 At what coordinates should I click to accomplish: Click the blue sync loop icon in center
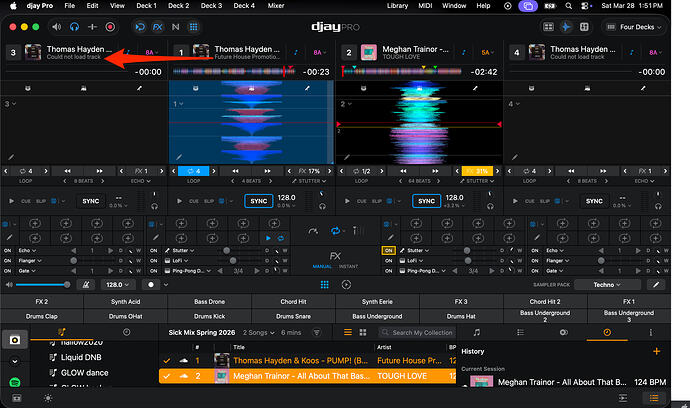[x=336, y=231]
